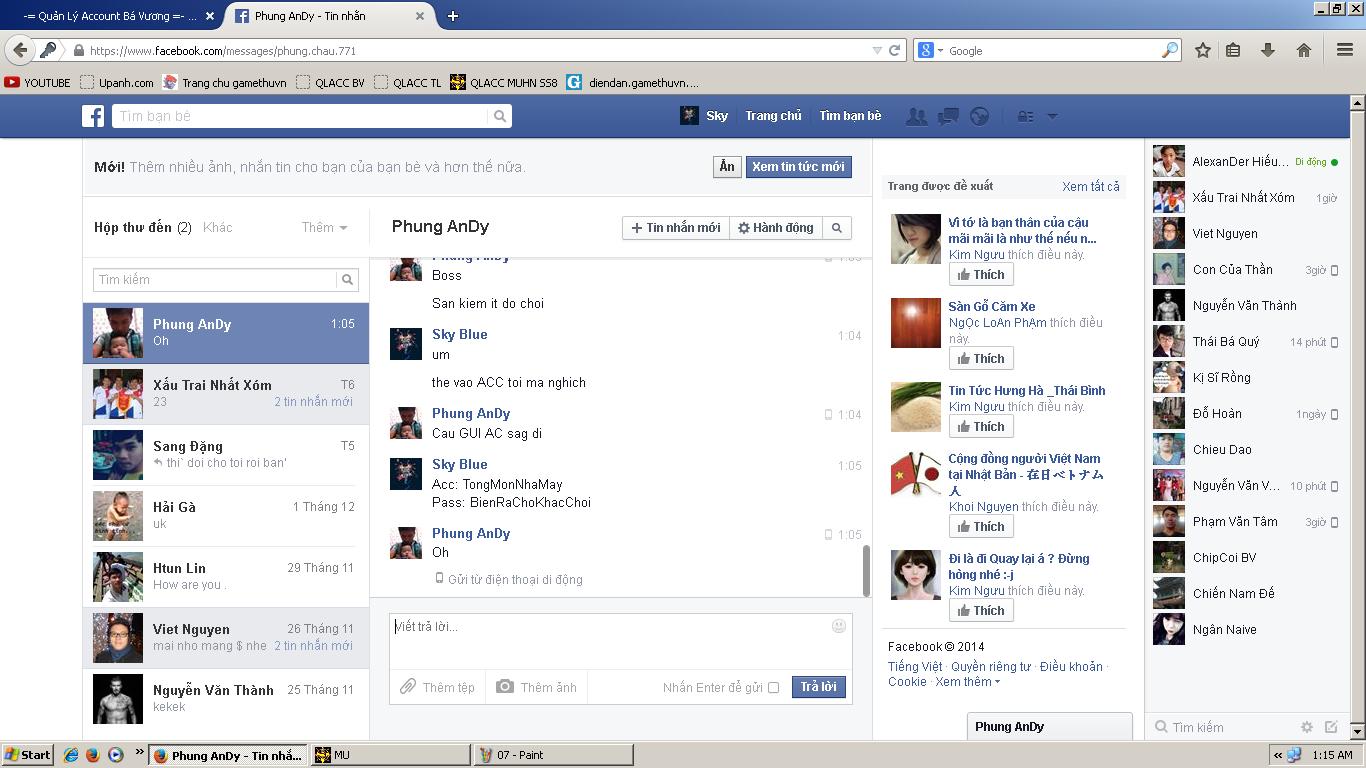The height and width of the screenshot is (768, 1366).
Task: Open emoticon picker in reply box
Action: (x=839, y=626)
